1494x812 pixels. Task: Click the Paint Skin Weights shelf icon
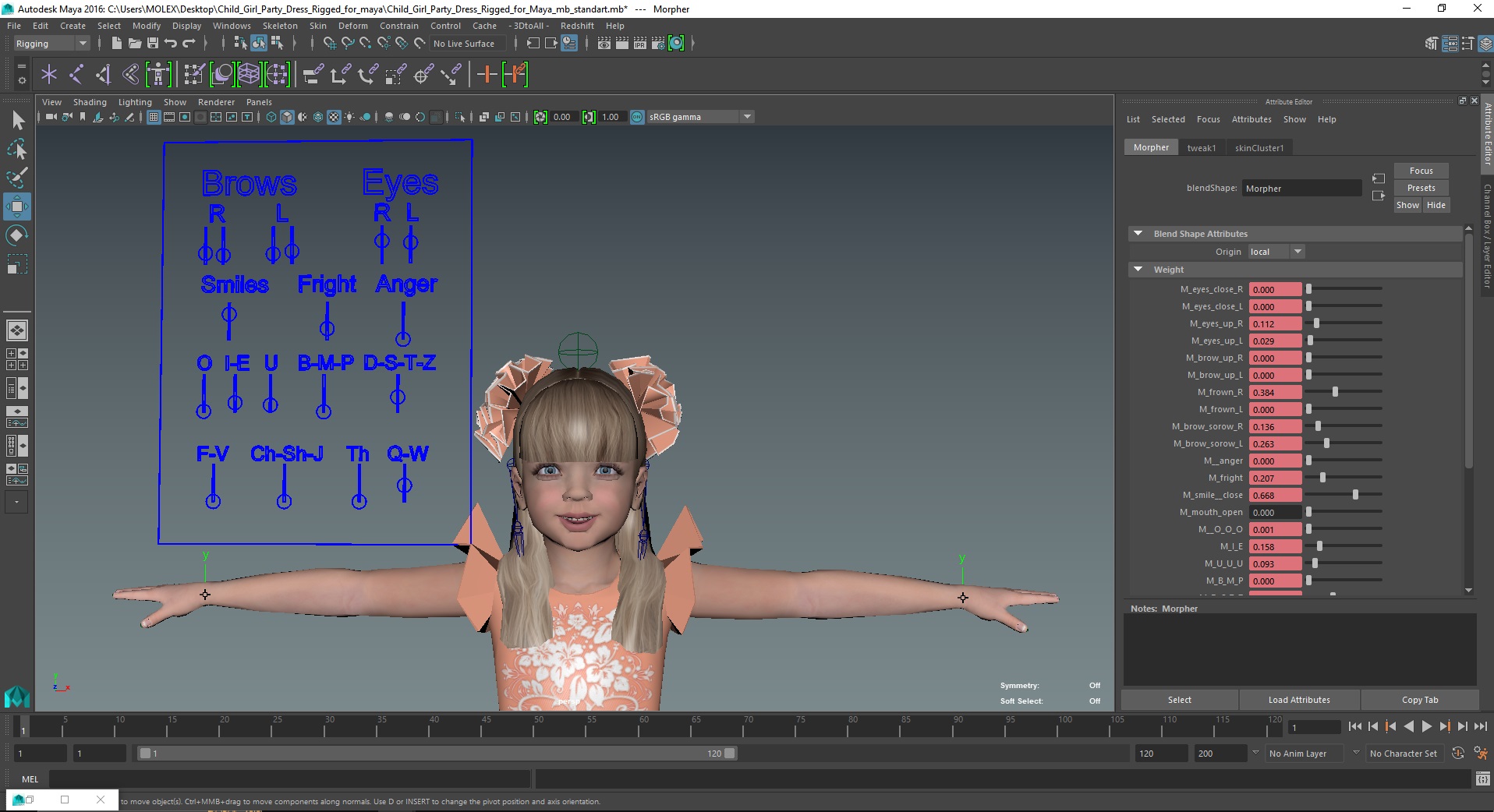coord(194,75)
